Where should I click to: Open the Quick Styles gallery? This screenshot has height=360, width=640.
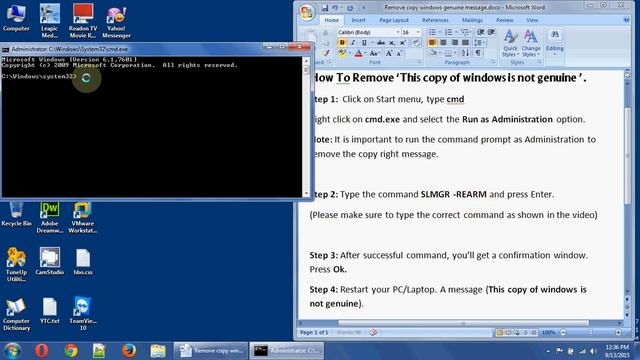pos(510,43)
